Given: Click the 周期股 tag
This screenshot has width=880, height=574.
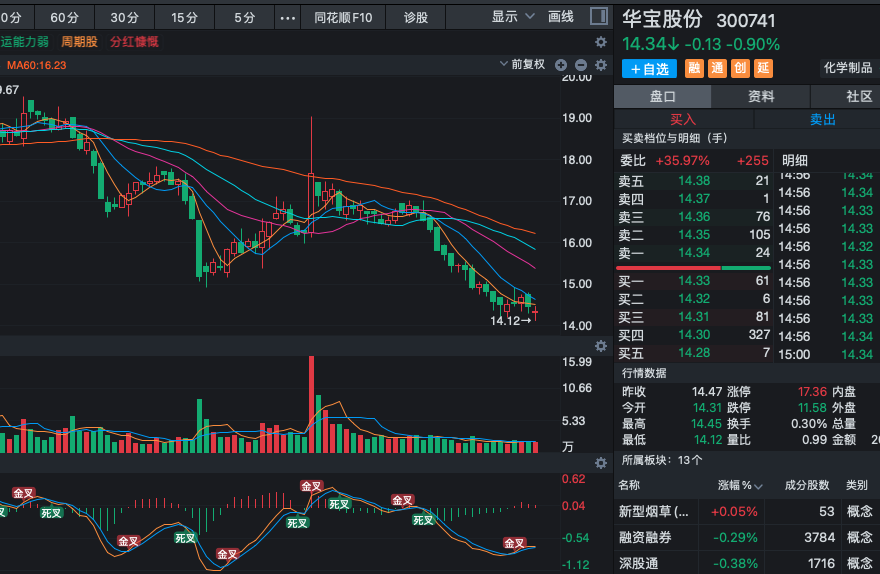Looking at the screenshot, I should point(79,42).
